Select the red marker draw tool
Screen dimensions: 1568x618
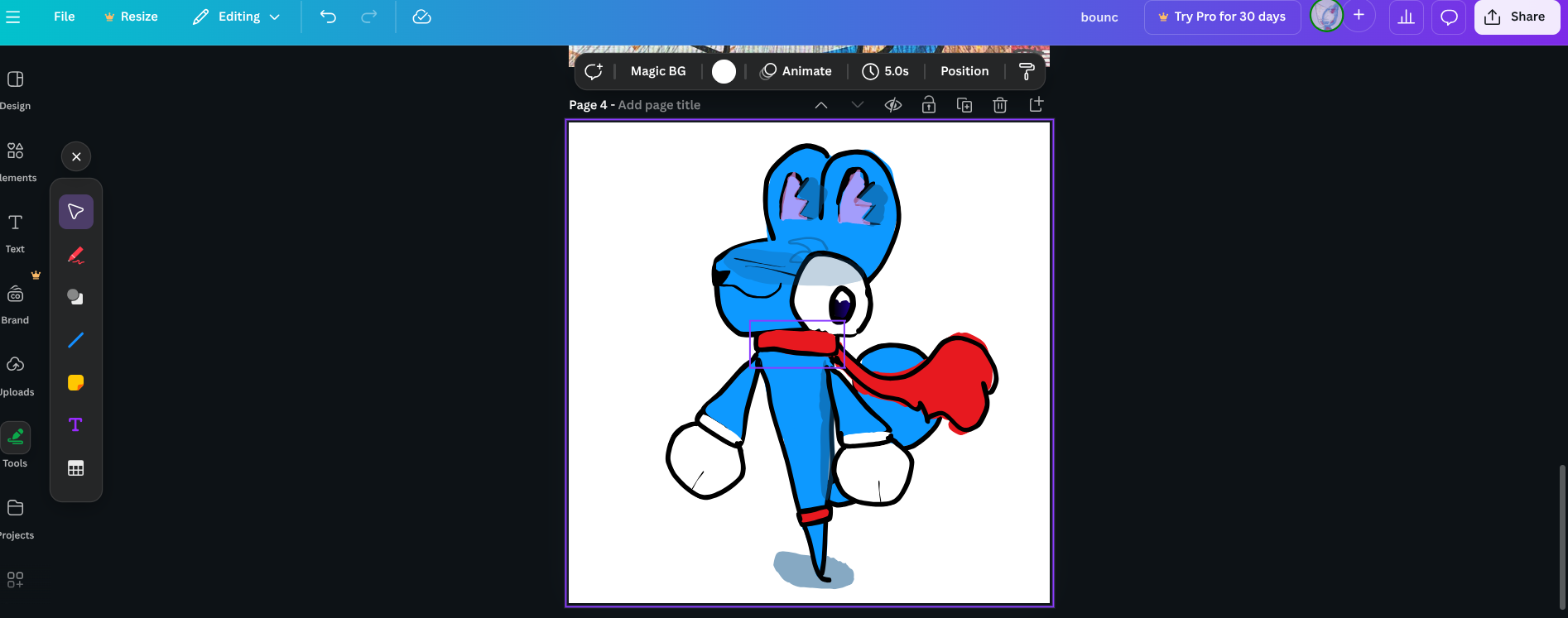(75, 255)
